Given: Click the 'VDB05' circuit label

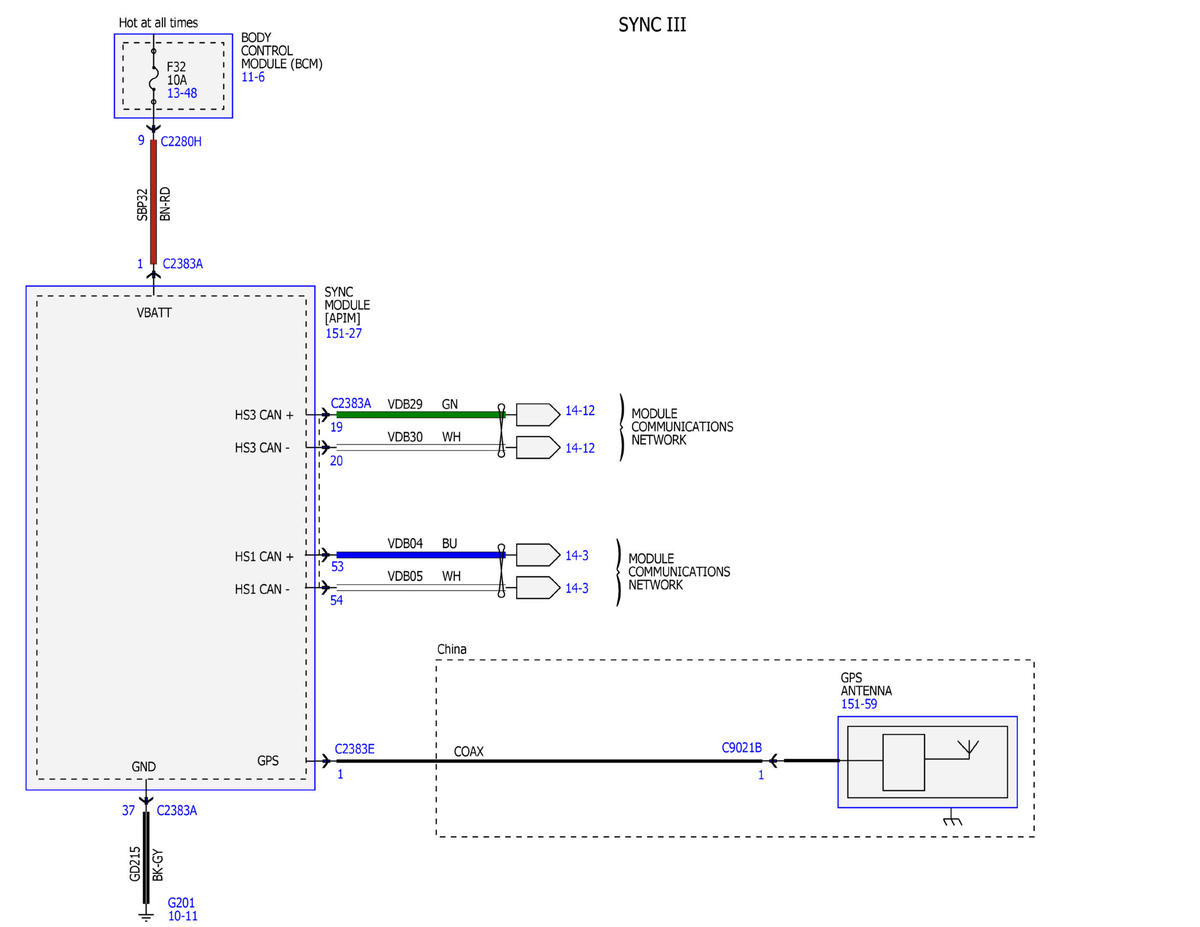Looking at the screenshot, I should [405, 577].
